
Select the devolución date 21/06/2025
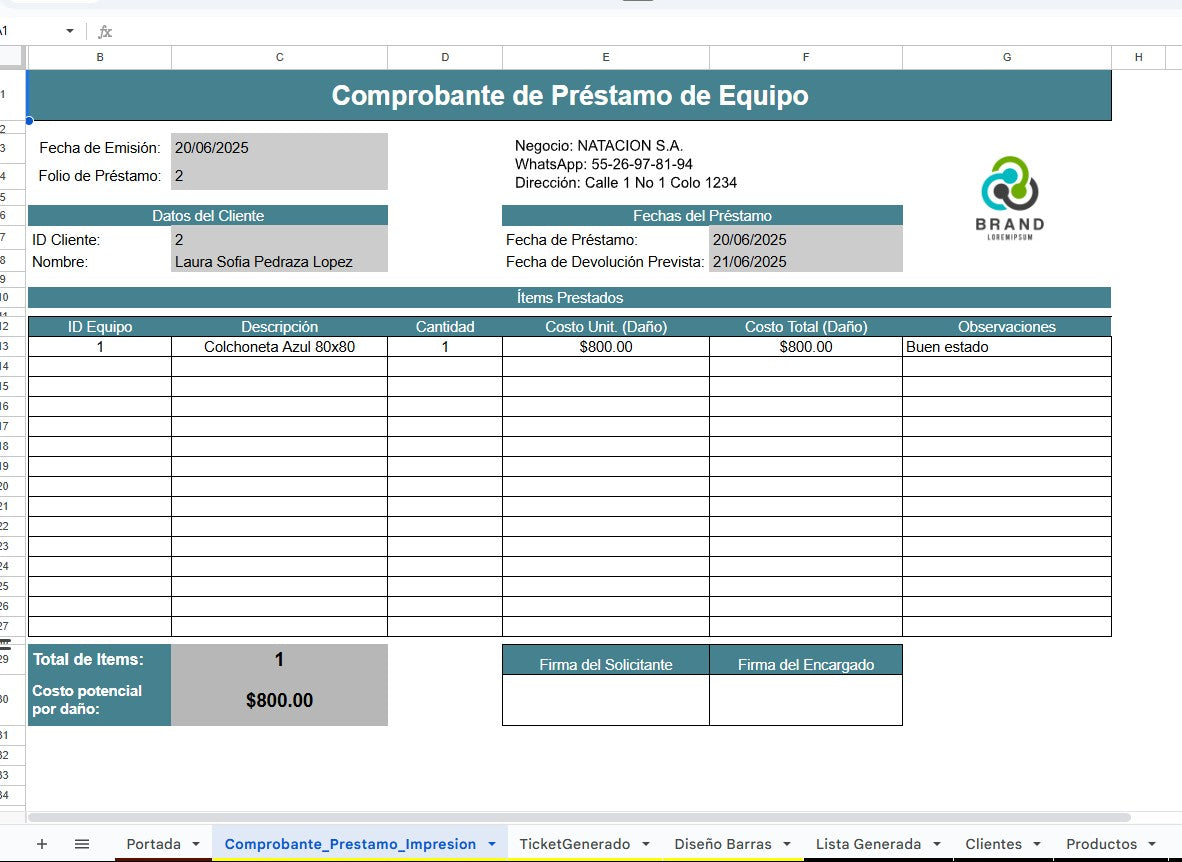pyautogui.click(x=806, y=262)
